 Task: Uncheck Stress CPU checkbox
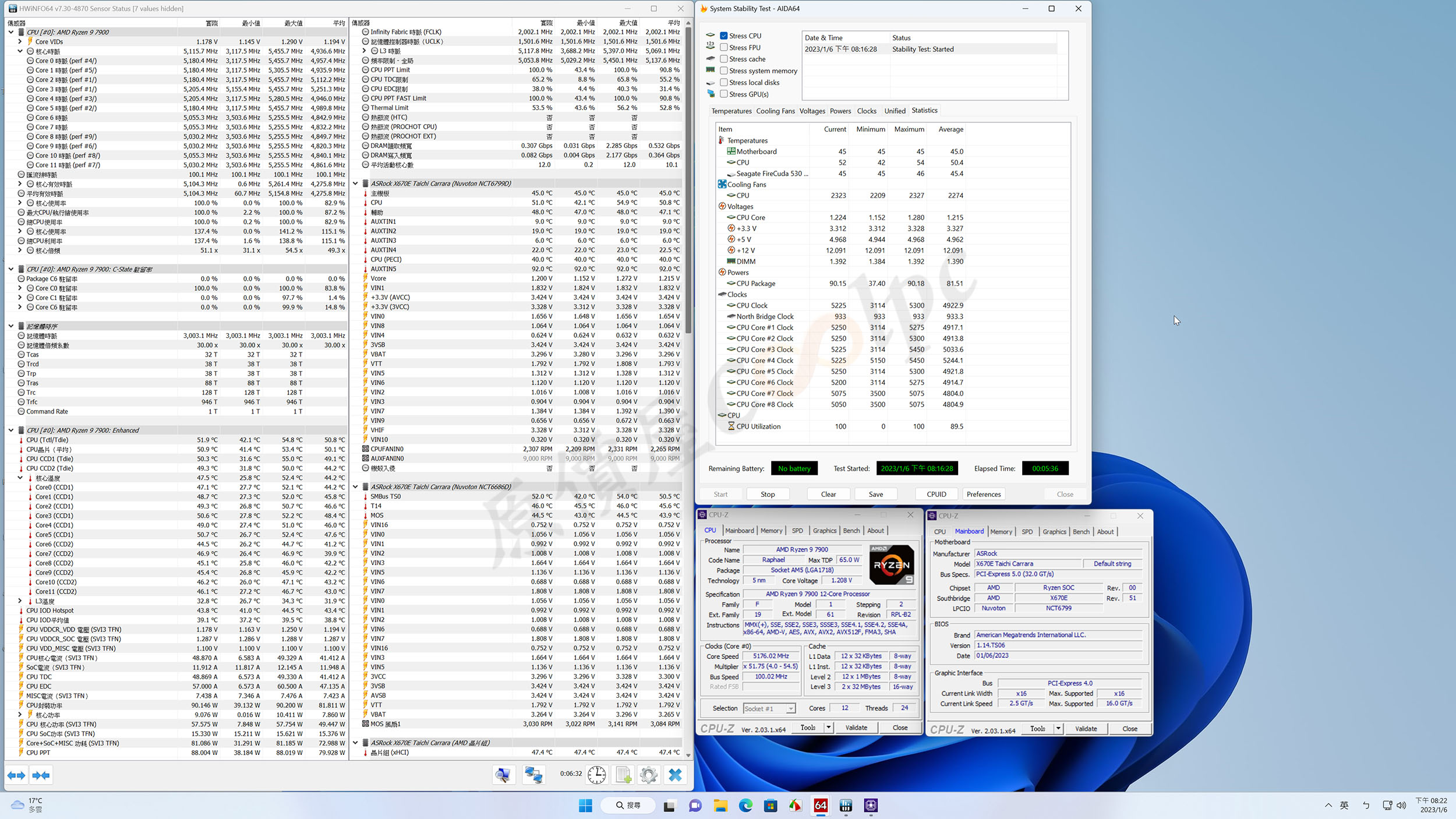tap(724, 36)
